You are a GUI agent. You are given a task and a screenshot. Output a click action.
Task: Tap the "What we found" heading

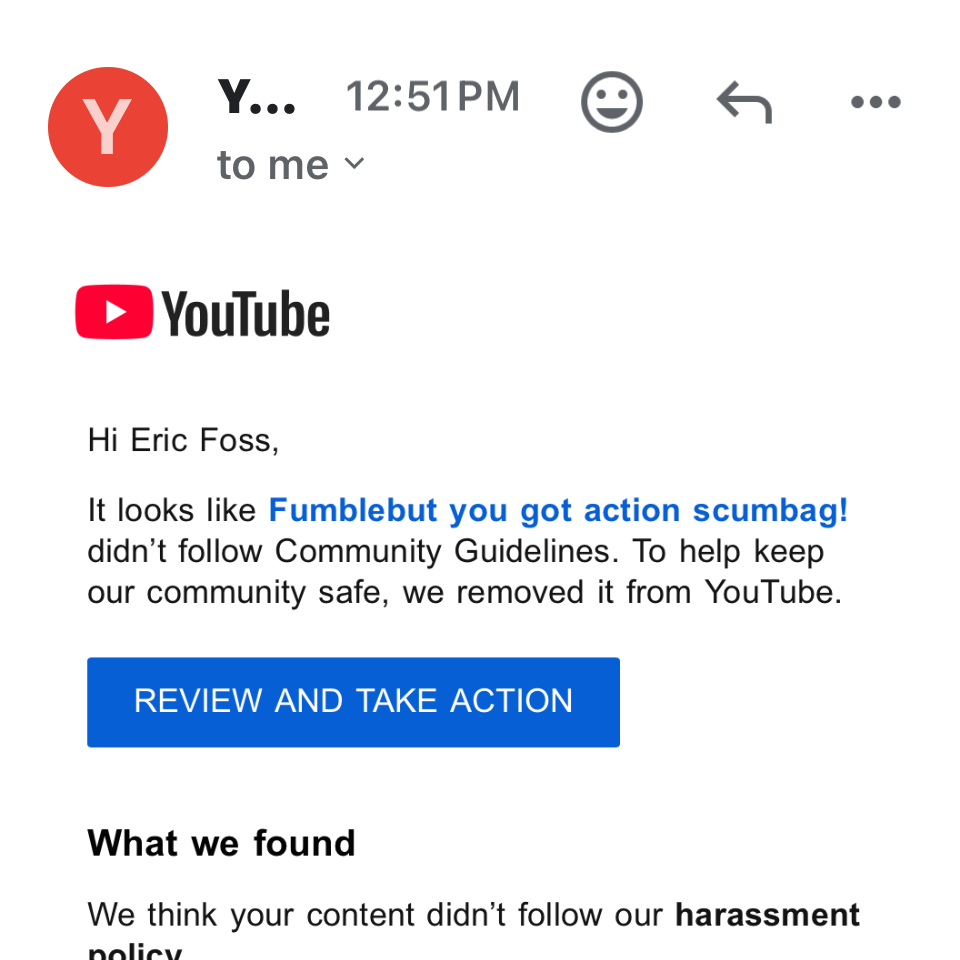point(221,843)
